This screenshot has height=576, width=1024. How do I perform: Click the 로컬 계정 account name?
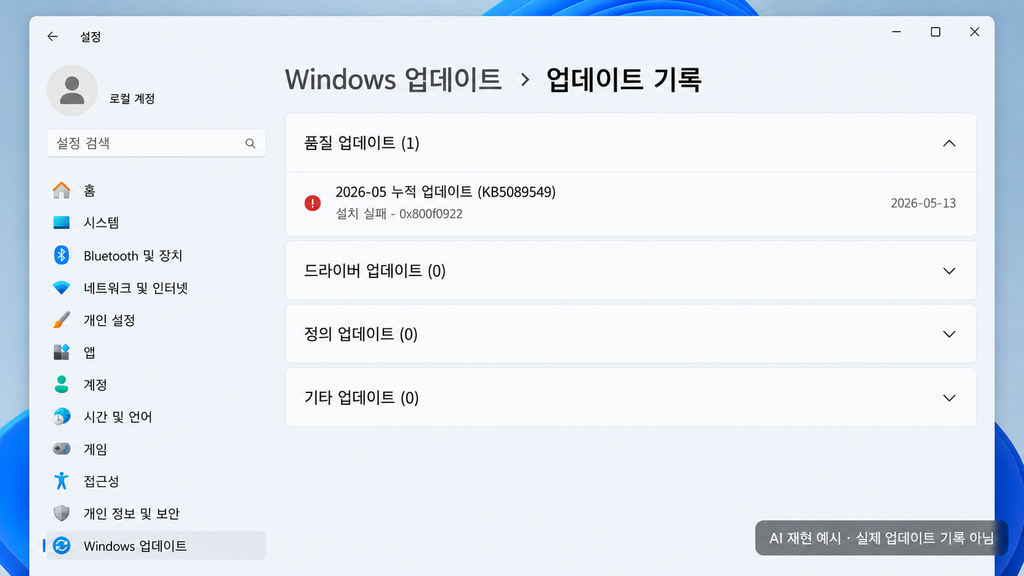[x=132, y=99]
